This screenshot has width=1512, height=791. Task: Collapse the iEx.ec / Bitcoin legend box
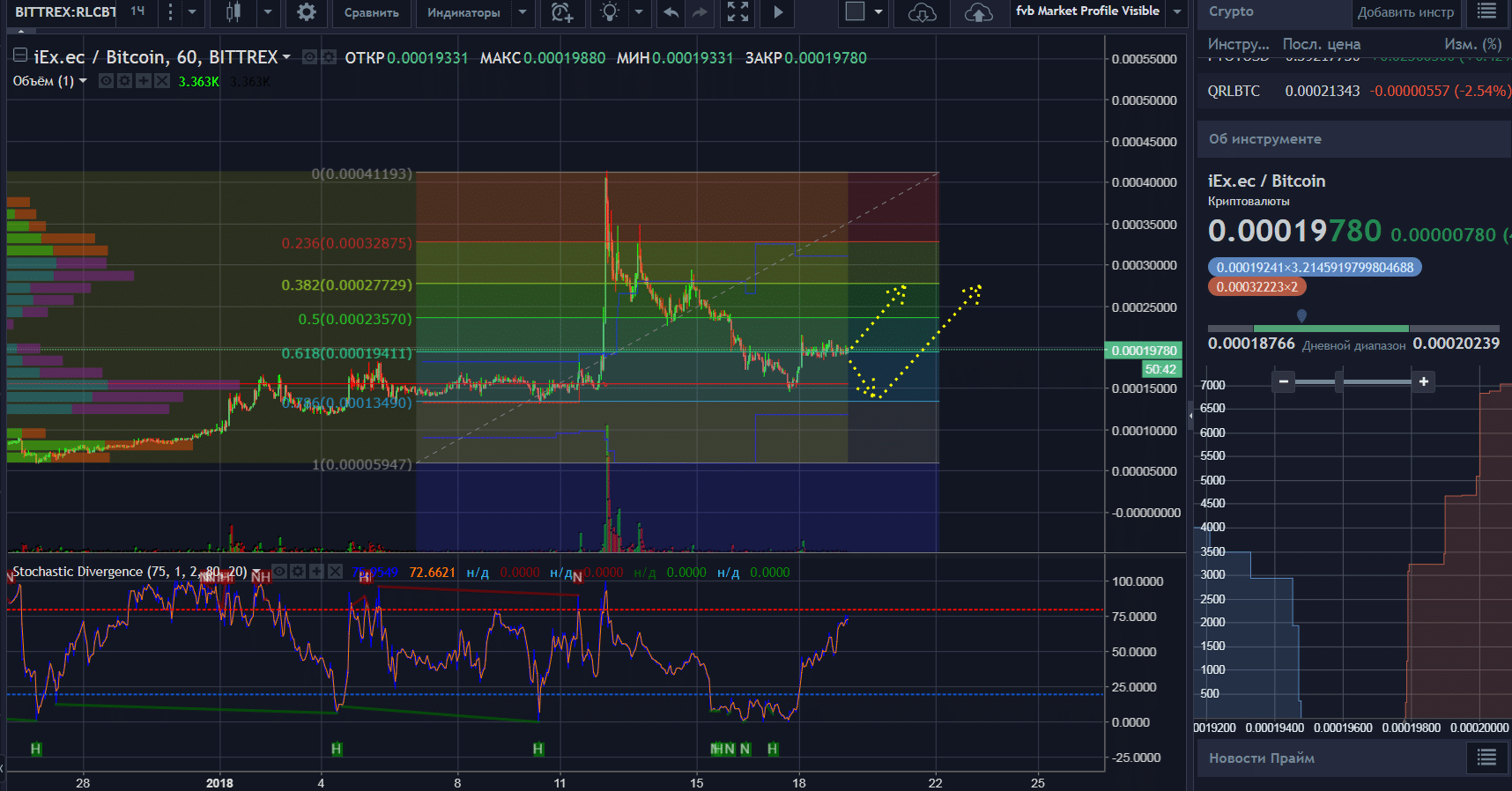19,55
